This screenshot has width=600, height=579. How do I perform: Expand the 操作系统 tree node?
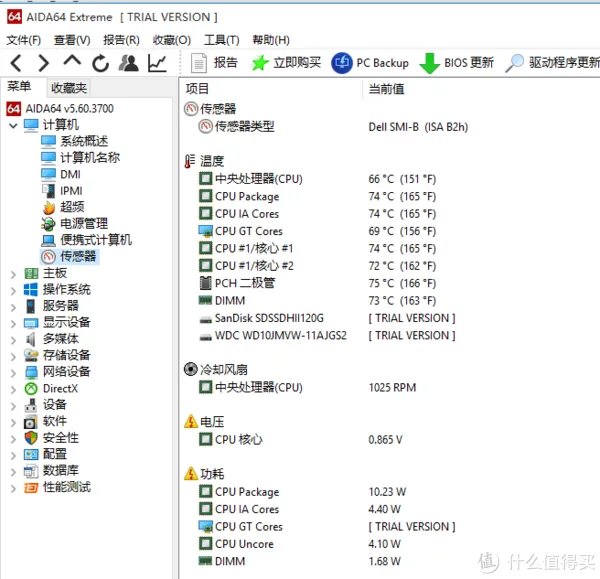pyautogui.click(x=13, y=290)
